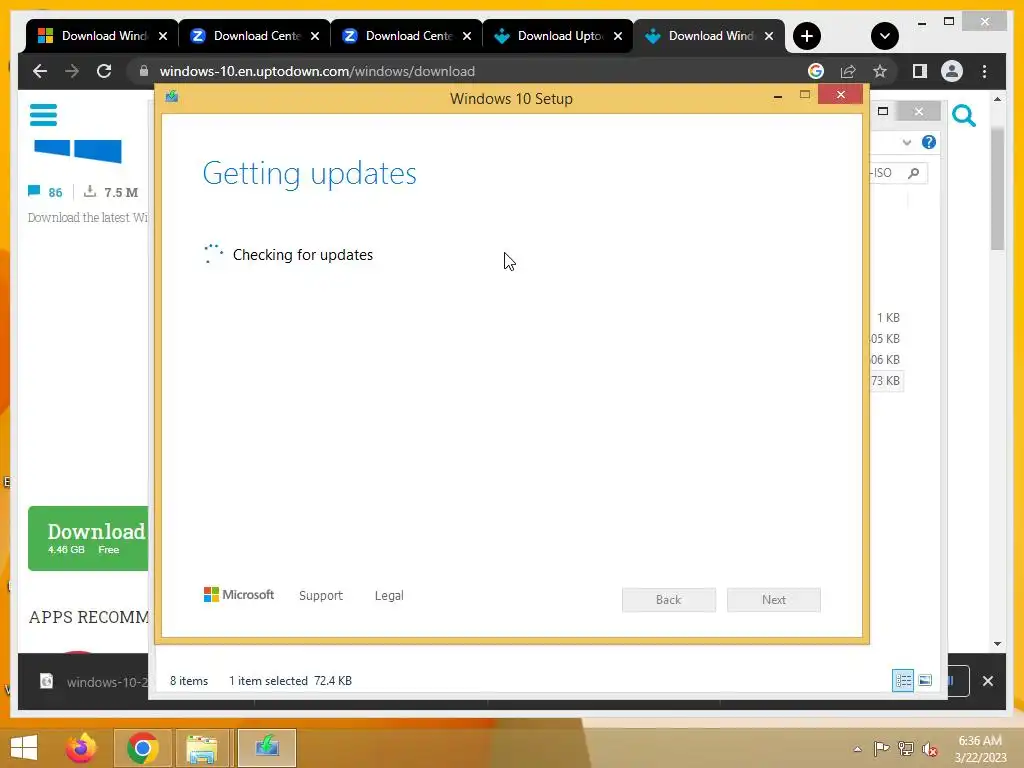Click the muted volume tray icon
The height and width of the screenshot is (768, 1024).
pos(930,749)
